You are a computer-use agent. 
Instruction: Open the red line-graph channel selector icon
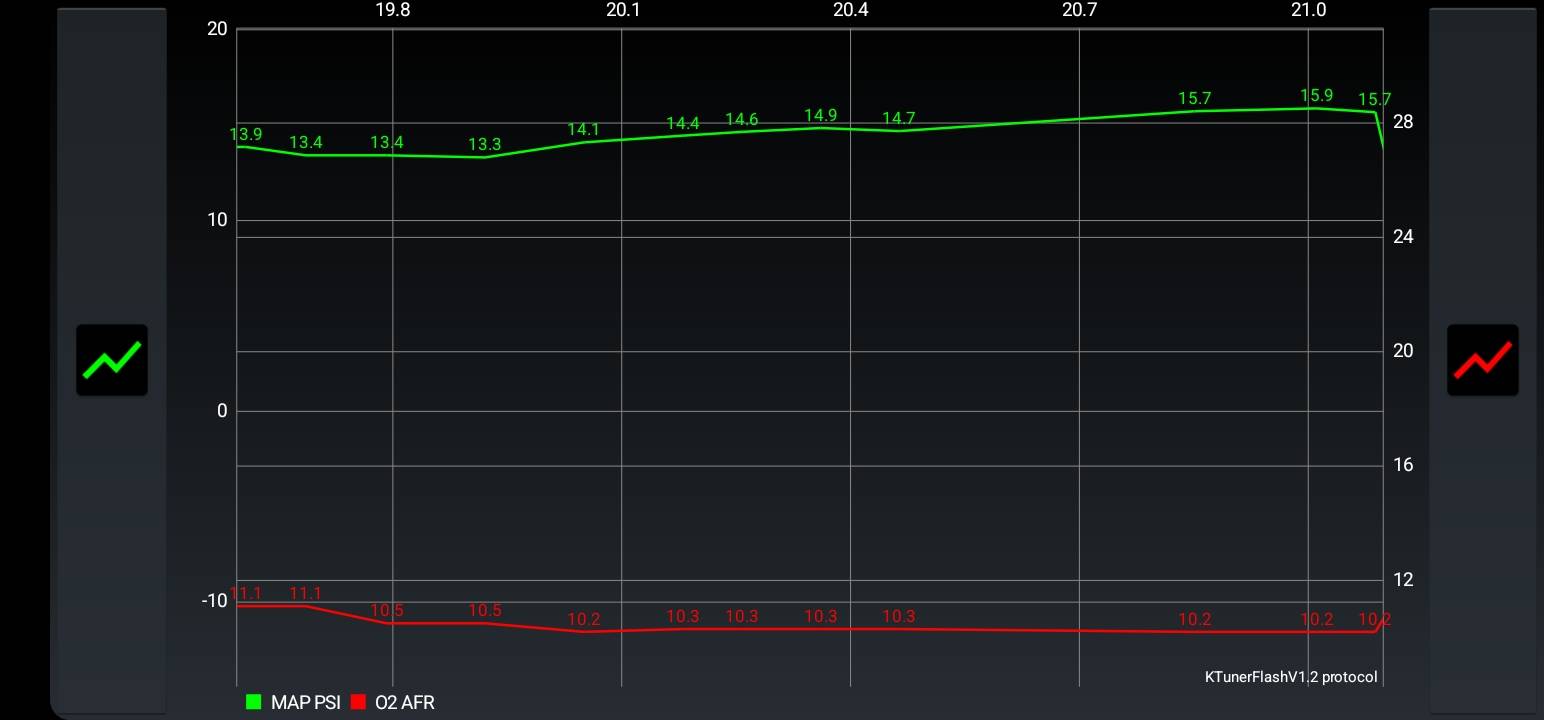[1482, 359]
